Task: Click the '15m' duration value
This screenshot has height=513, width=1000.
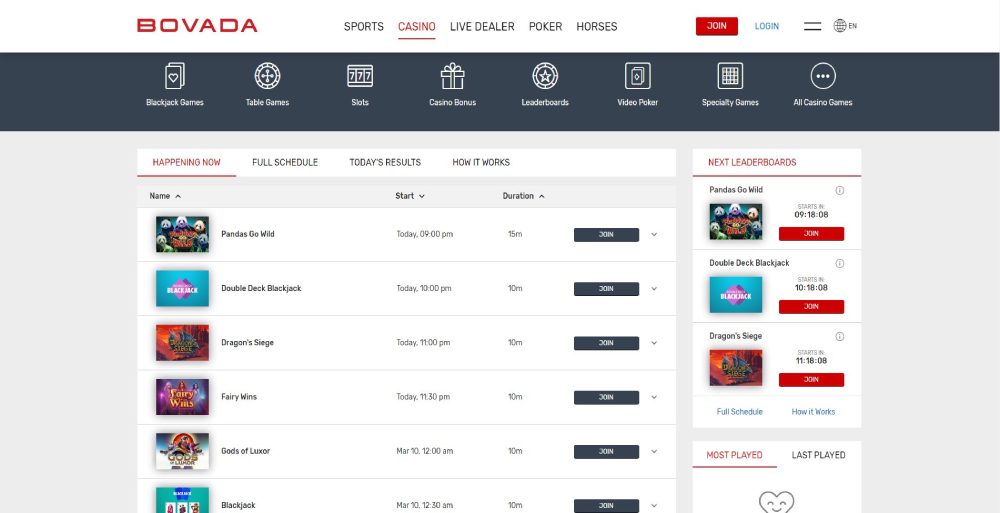Action: (515, 235)
